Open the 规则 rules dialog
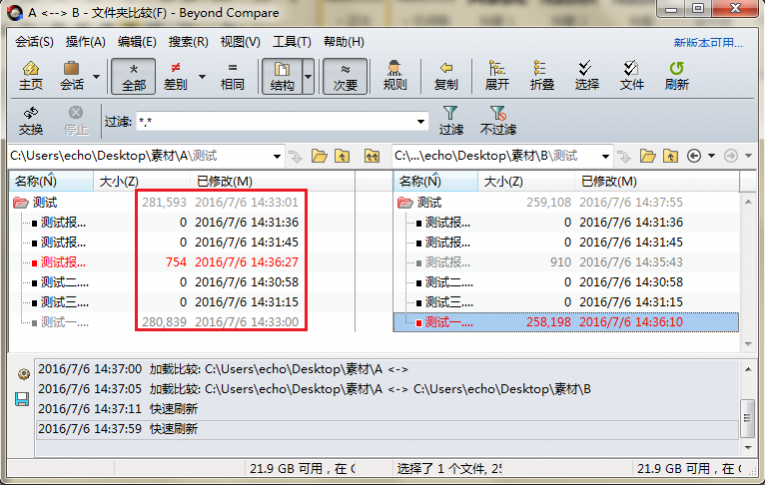The image size is (765, 485). [395, 76]
